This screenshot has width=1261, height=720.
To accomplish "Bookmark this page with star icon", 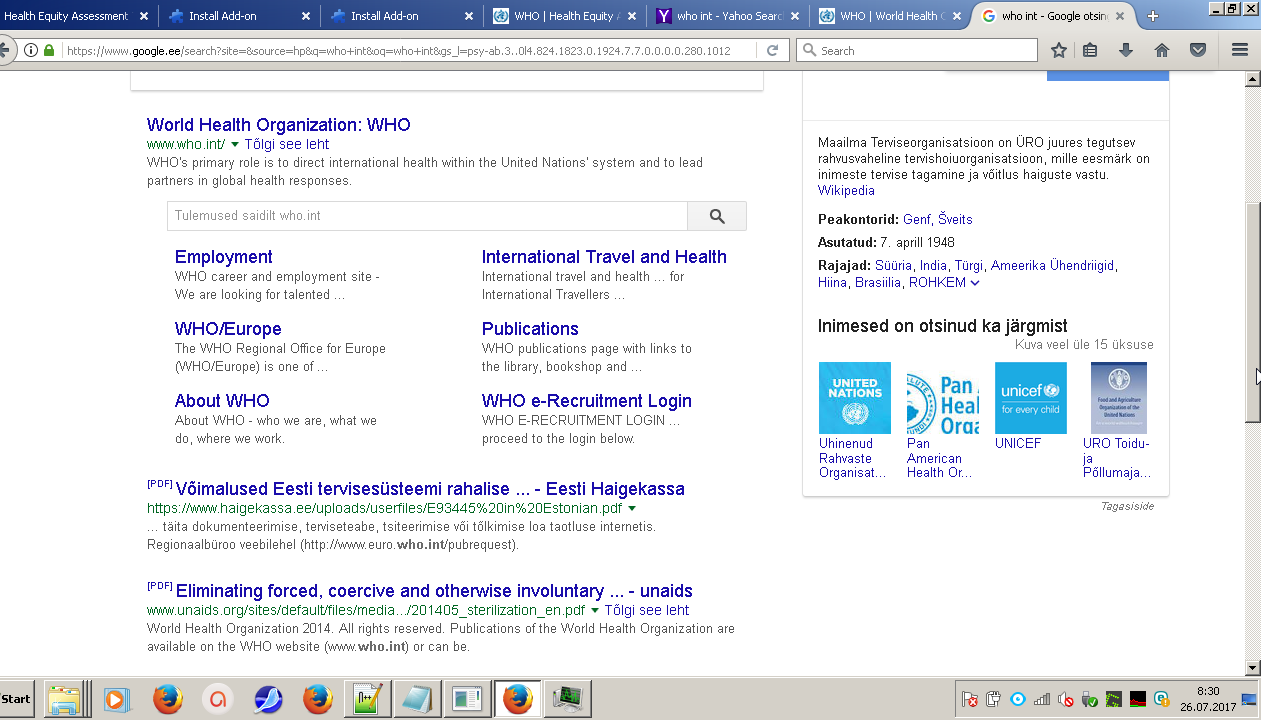I will point(1059,50).
